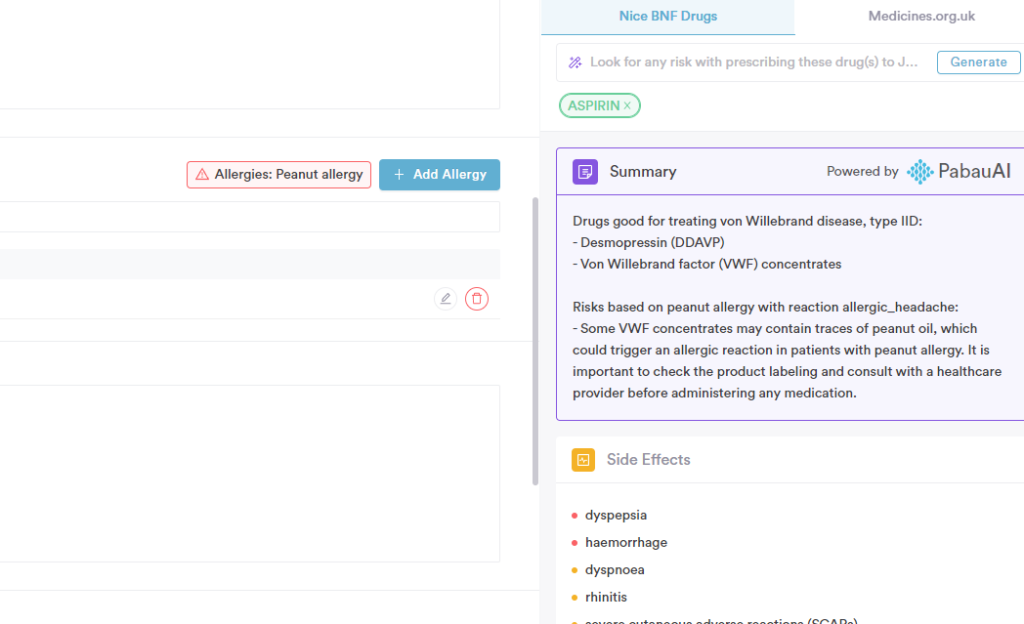Click the PabauAI logo
This screenshot has width=1024, height=624.
click(x=958, y=171)
